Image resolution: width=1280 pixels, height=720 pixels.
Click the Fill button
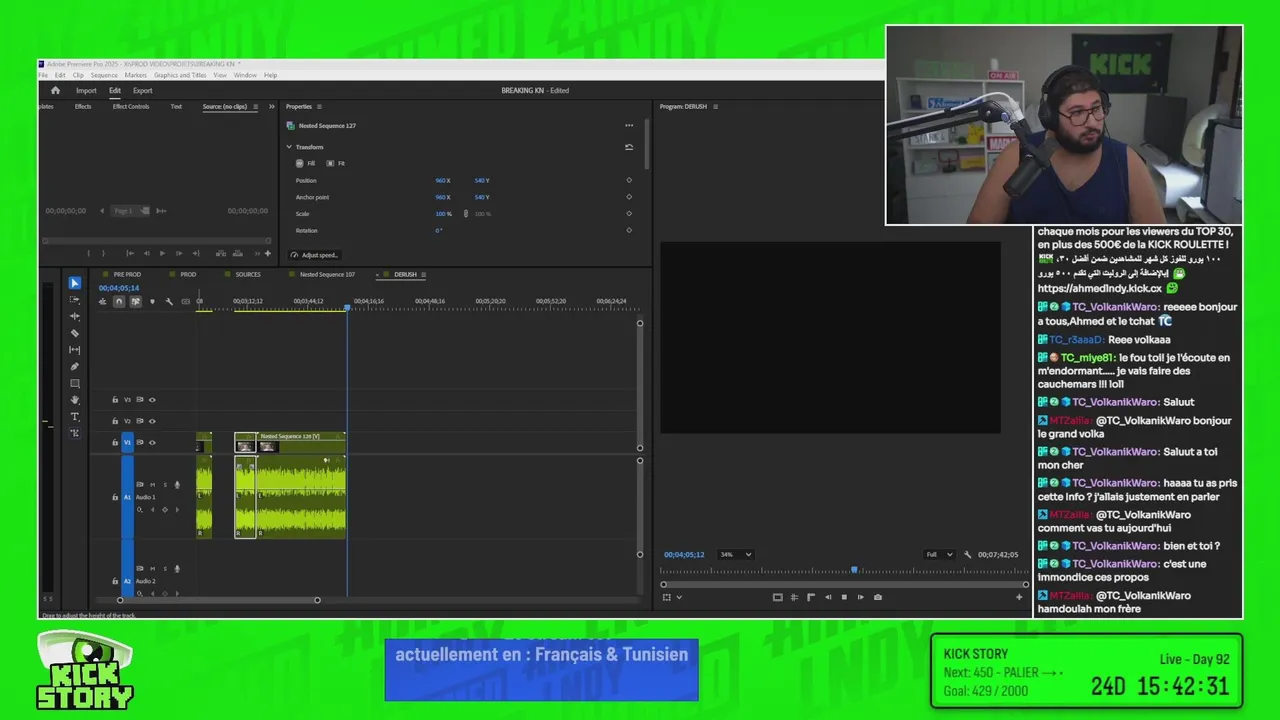click(306, 163)
